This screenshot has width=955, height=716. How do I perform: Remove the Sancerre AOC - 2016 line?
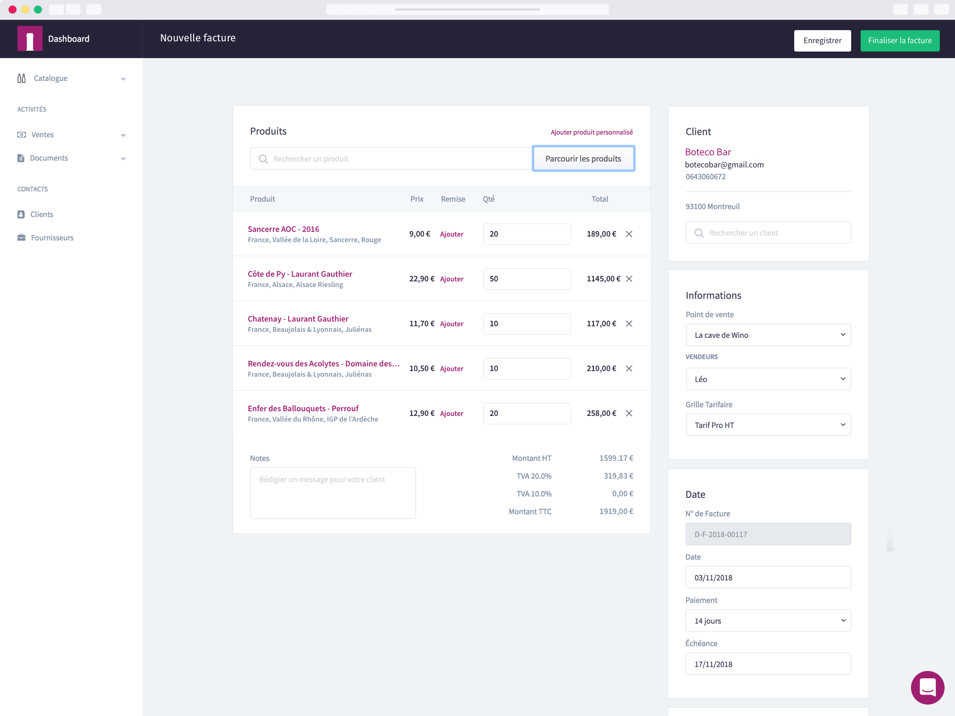(x=629, y=234)
